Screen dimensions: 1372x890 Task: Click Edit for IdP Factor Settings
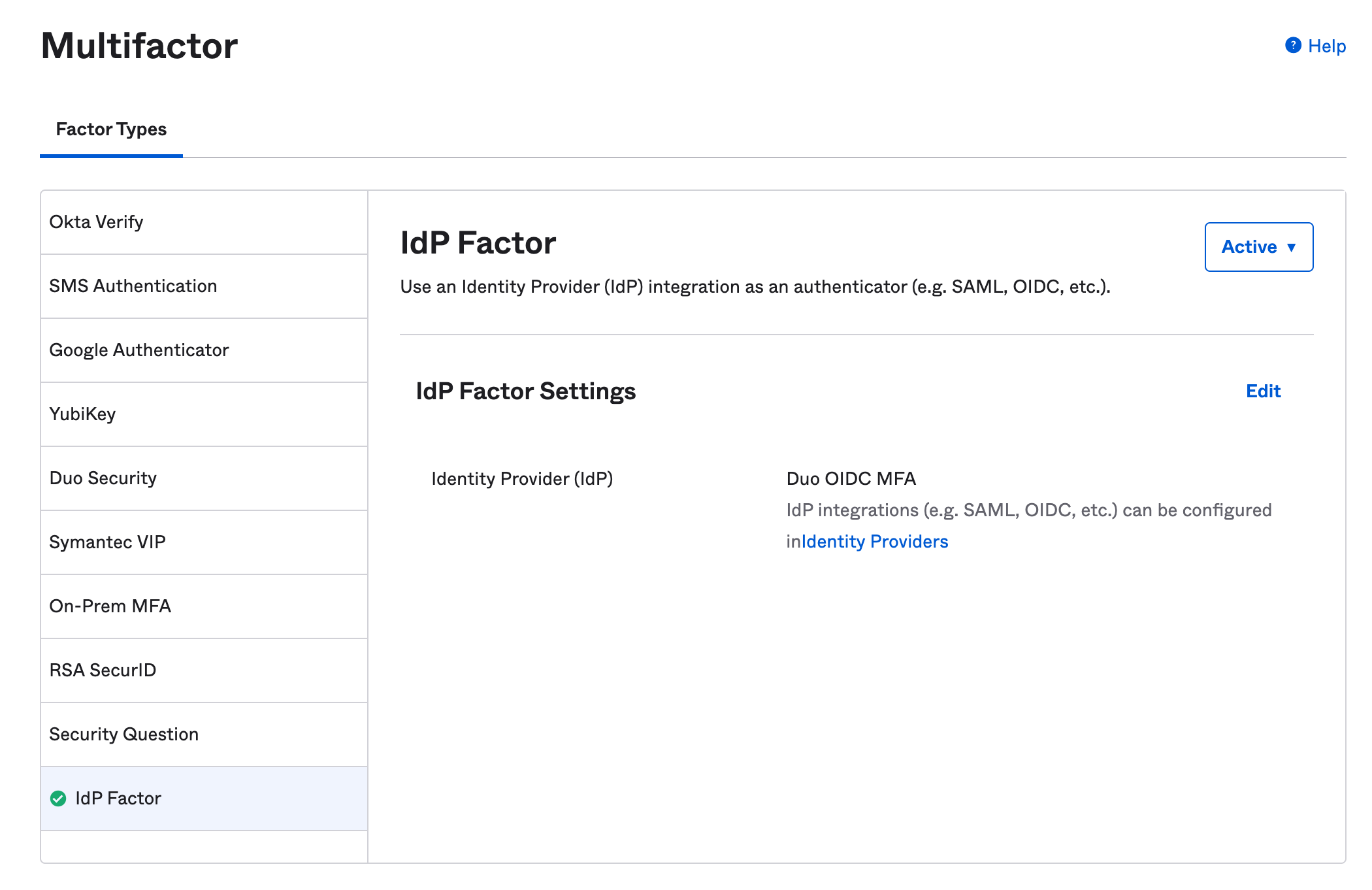1263,391
